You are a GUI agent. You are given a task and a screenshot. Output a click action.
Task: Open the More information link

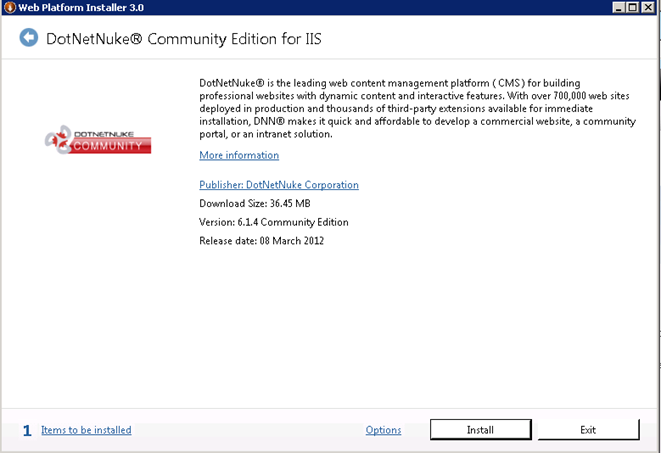click(x=239, y=155)
